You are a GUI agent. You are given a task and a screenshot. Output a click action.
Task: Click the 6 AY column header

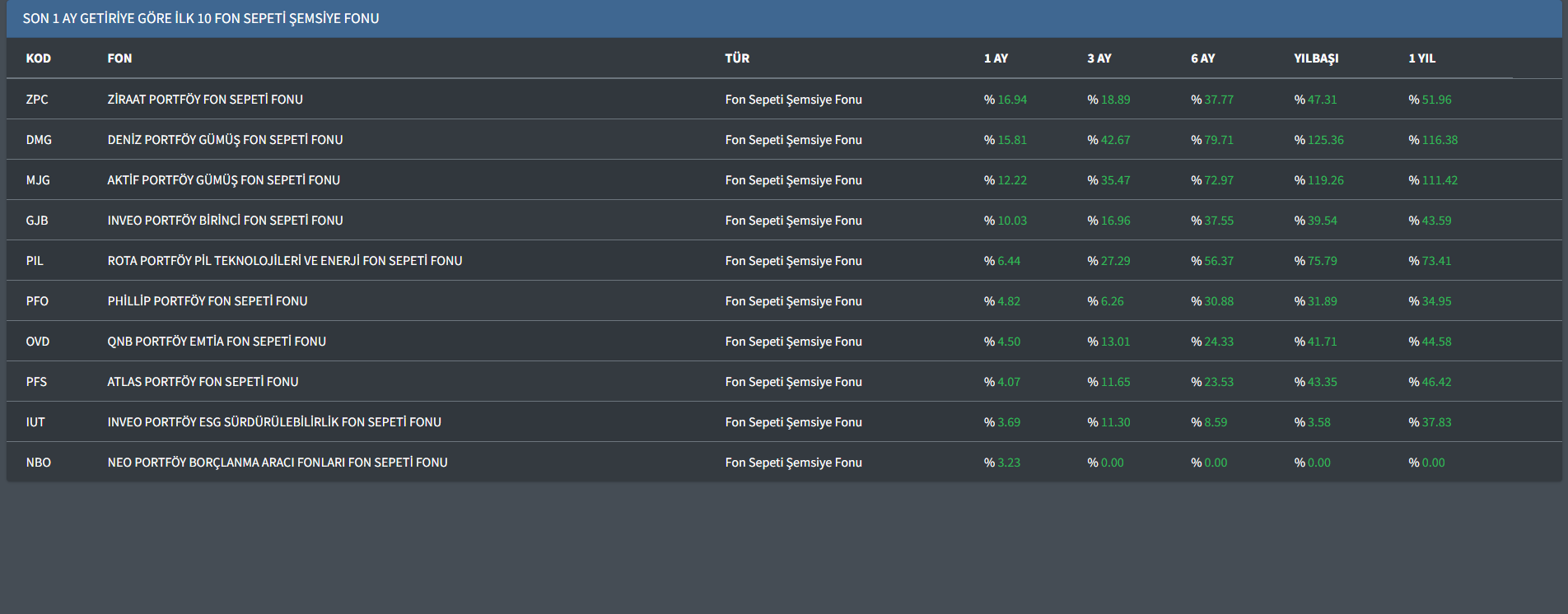1202,58
